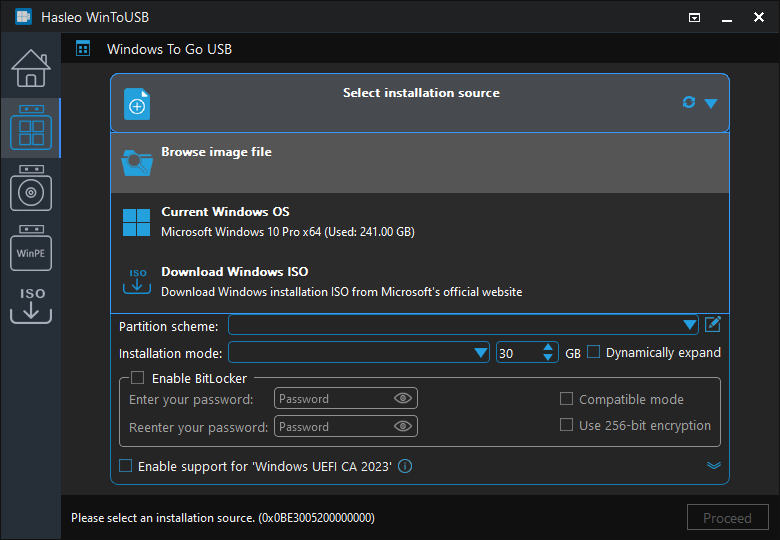
Task: Click the Windows To Go header icon
Action: (x=83, y=49)
